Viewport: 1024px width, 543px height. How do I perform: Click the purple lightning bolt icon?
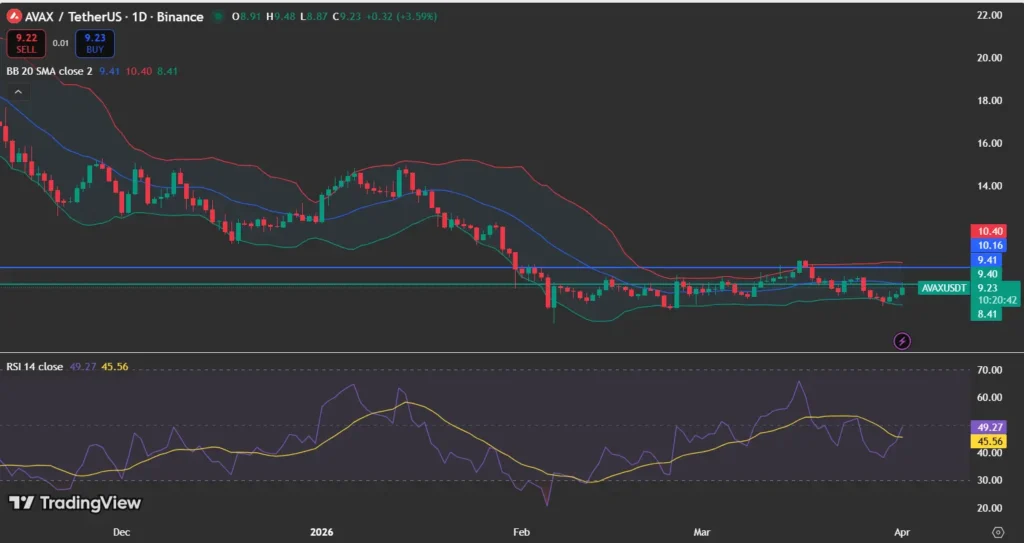902,340
